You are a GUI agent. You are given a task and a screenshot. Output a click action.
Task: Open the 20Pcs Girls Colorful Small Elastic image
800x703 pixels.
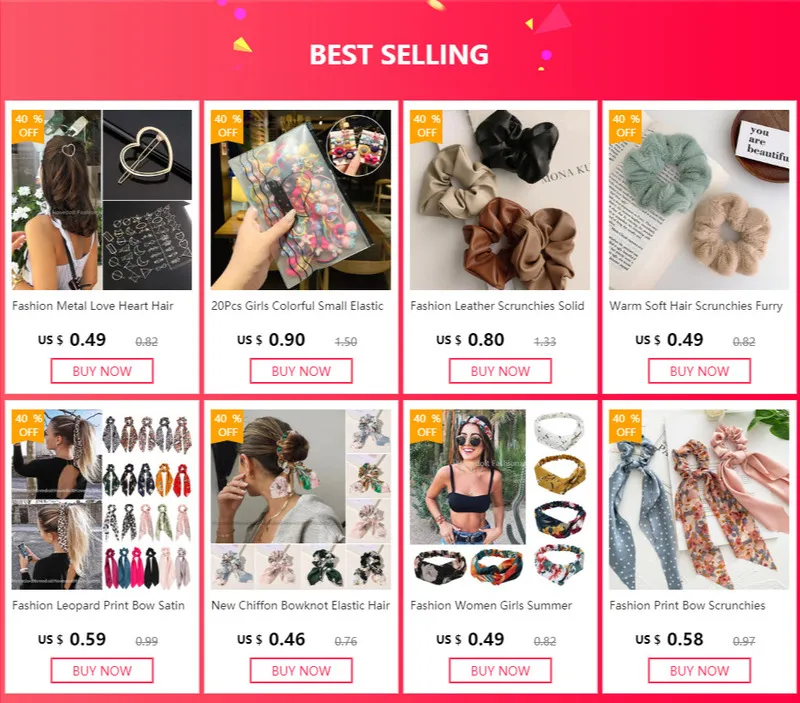(301, 200)
